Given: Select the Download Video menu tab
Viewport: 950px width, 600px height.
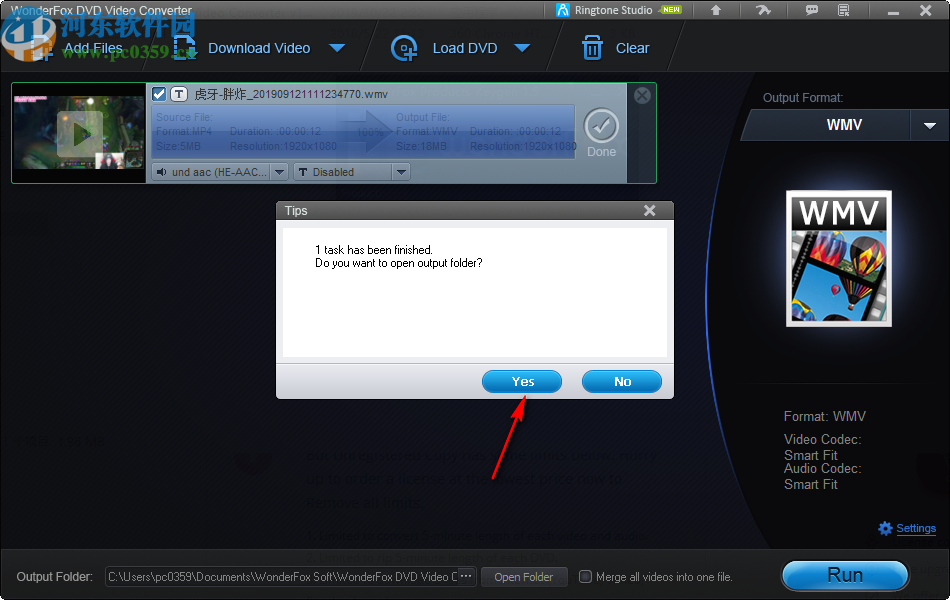Looking at the screenshot, I should pos(262,47).
